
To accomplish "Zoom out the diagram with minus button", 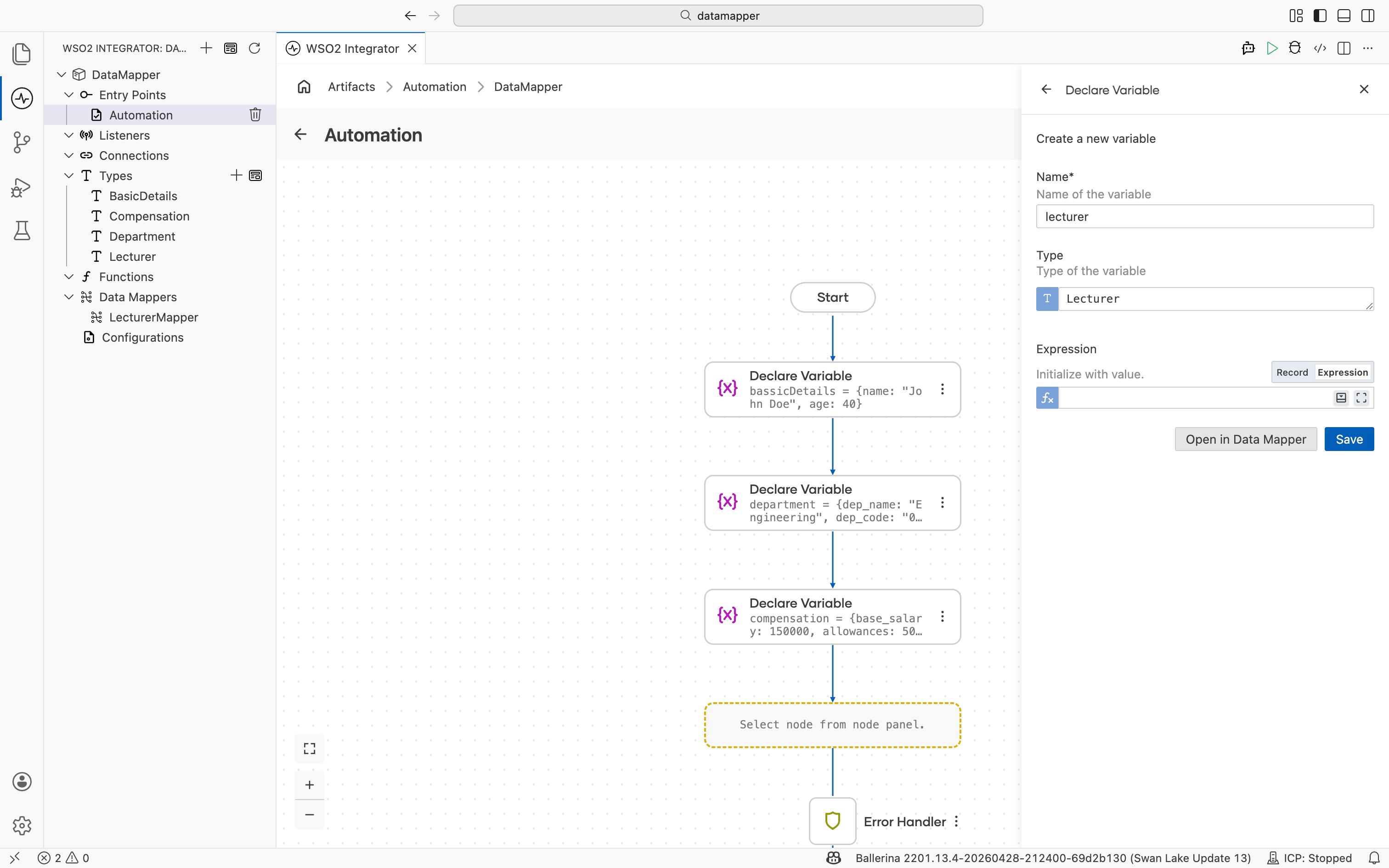I will click(x=310, y=815).
